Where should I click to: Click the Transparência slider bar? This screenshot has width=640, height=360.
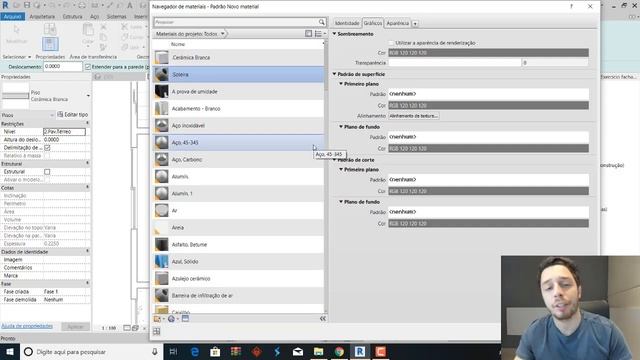(x=455, y=63)
